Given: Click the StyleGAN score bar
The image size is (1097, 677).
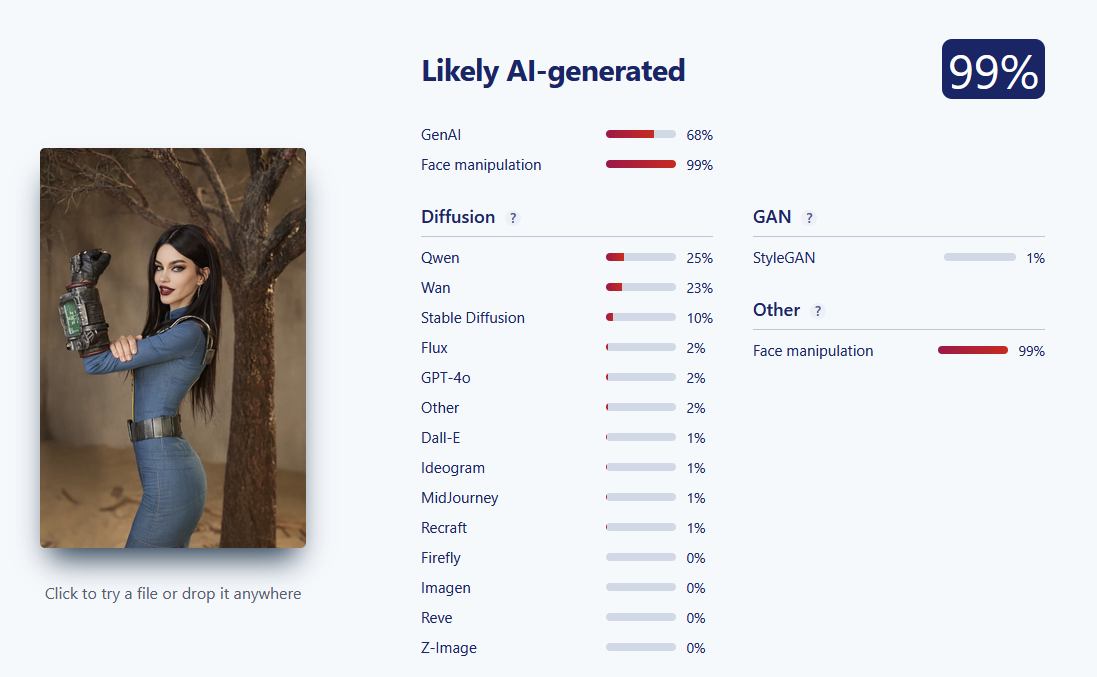Looking at the screenshot, I should click(x=979, y=257).
